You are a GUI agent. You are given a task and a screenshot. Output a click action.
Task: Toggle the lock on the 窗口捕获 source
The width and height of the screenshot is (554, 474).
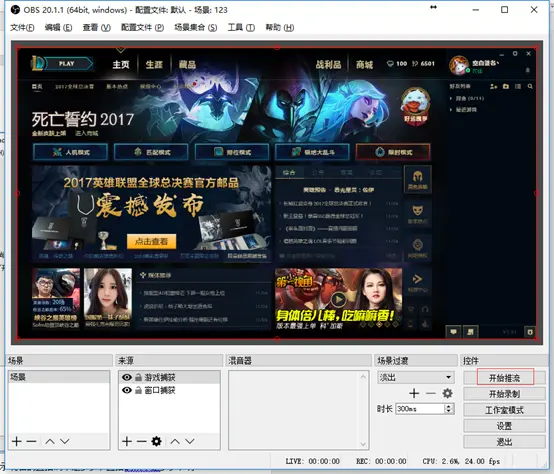(138, 390)
